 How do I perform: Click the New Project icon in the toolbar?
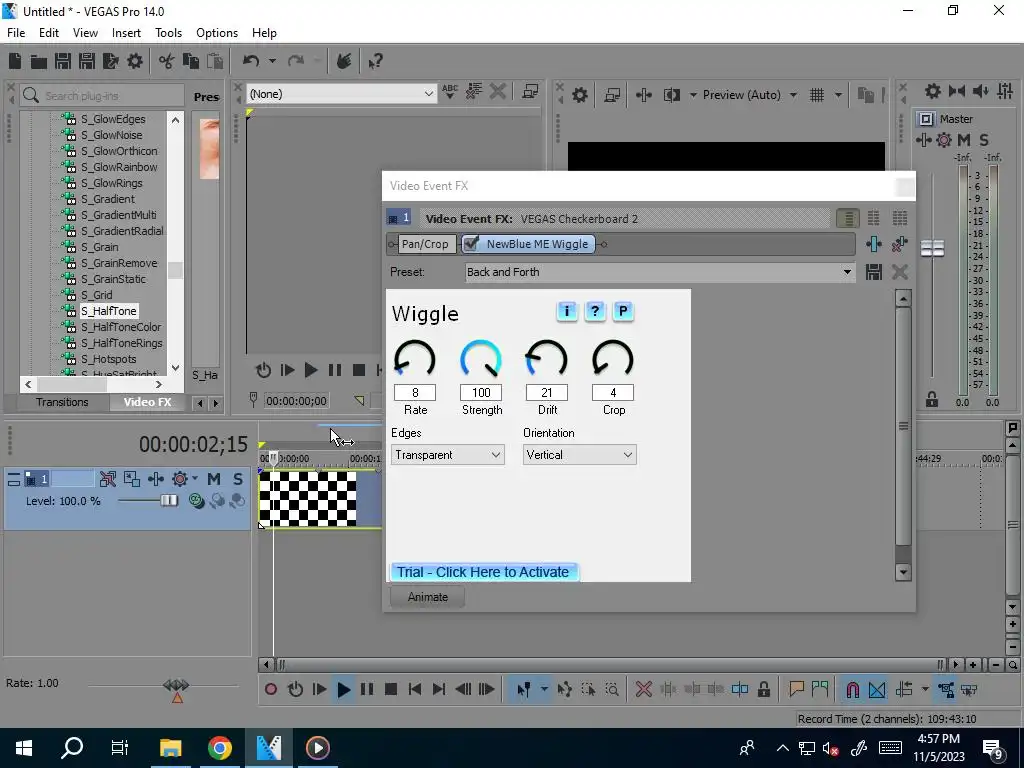15,61
